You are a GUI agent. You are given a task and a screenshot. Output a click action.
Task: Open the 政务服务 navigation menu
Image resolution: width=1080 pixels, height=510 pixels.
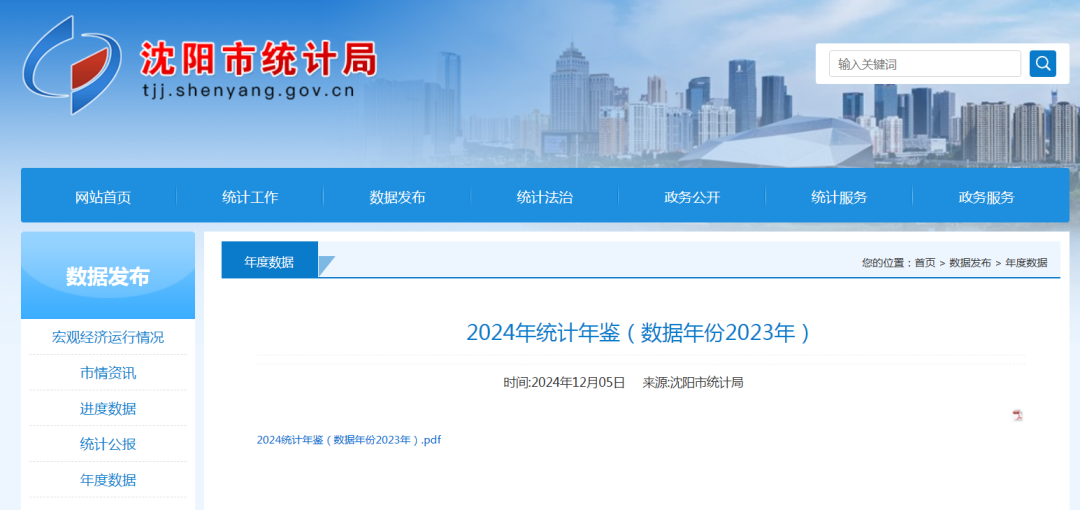click(x=986, y=197)
